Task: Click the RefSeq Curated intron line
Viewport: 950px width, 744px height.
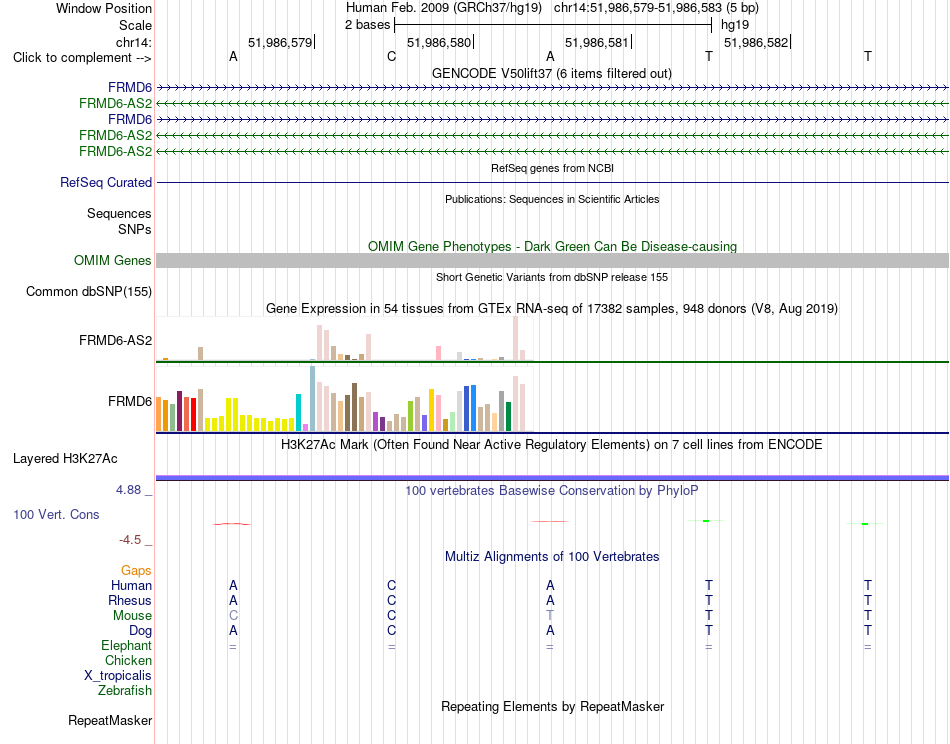Action: coord(552,182)
